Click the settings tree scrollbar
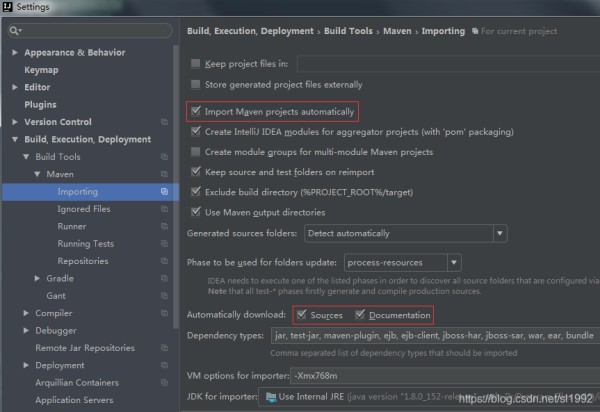The height and width of the screenshot is (412, 600). pyautogui.click(x=176, y=187)
